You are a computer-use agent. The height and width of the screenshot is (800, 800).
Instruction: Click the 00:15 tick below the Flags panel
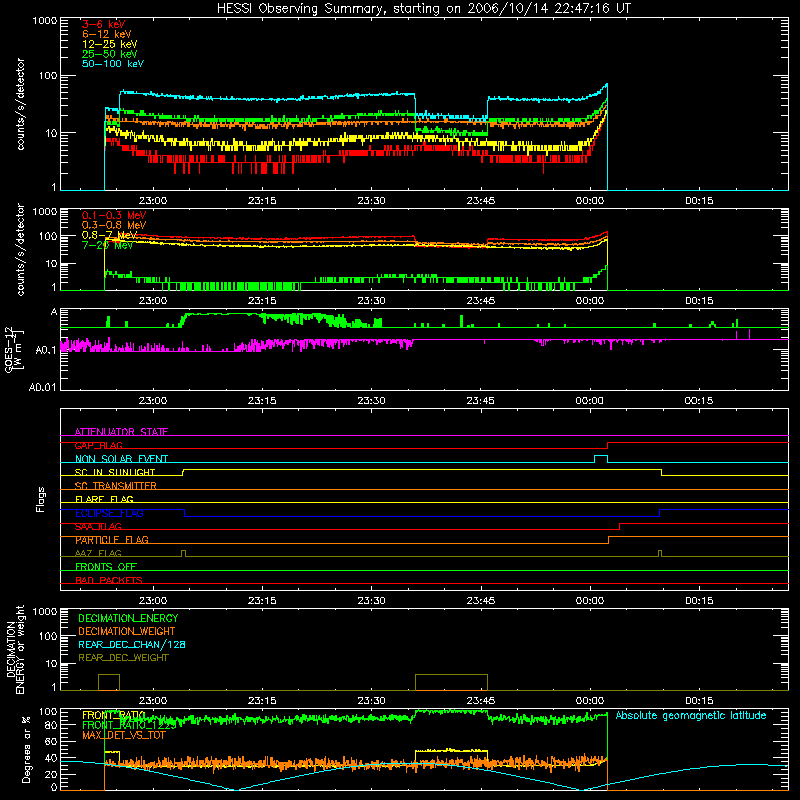tap(699, 601)
